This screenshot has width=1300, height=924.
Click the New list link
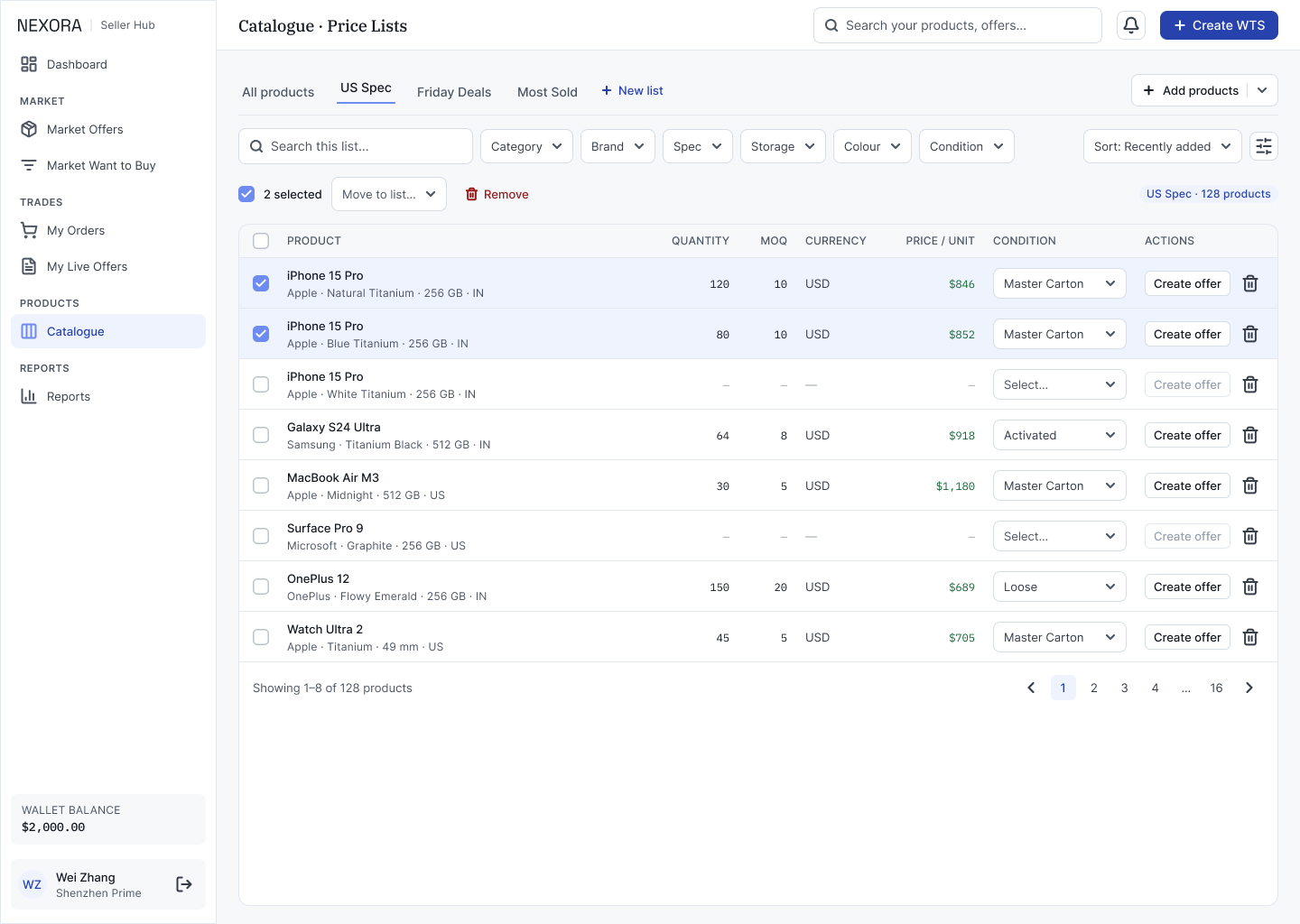pyautogui.click(x=633, y=90)
